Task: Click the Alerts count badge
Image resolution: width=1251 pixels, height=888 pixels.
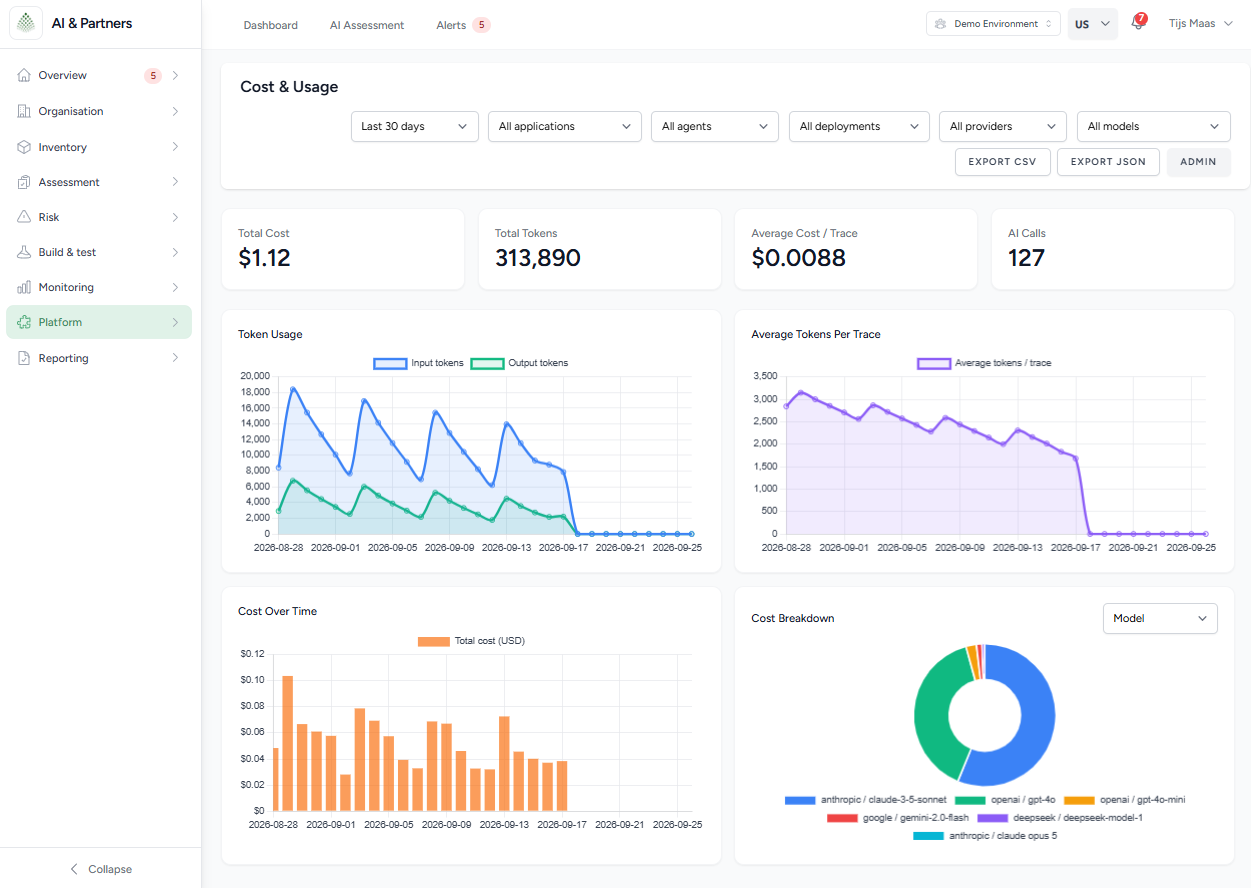Action: [481, 25]
